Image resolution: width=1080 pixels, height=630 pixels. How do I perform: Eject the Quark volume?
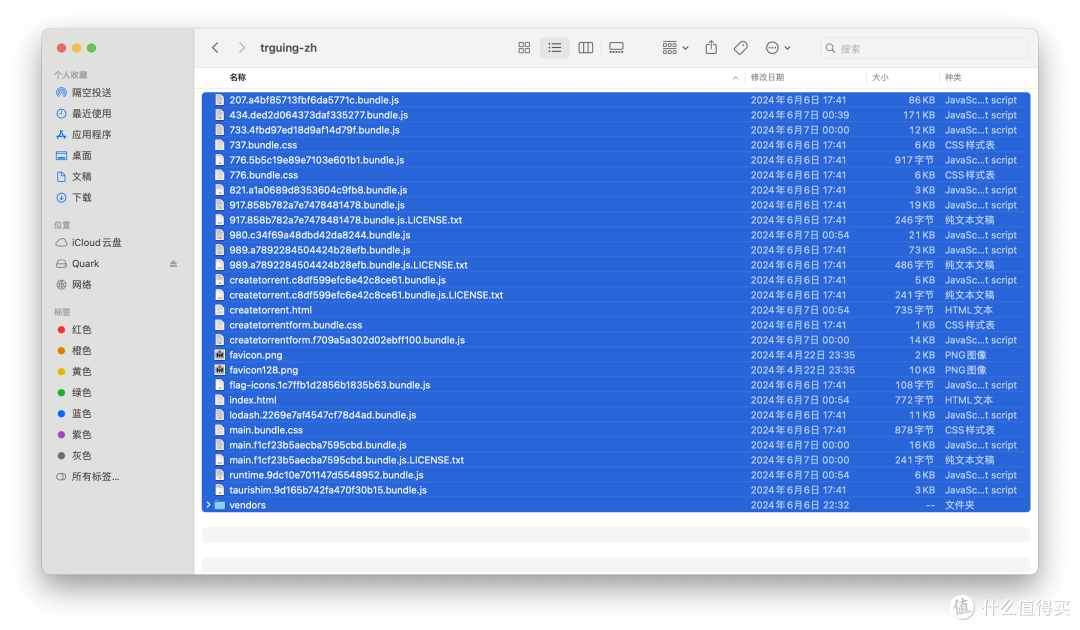point(174,264)
